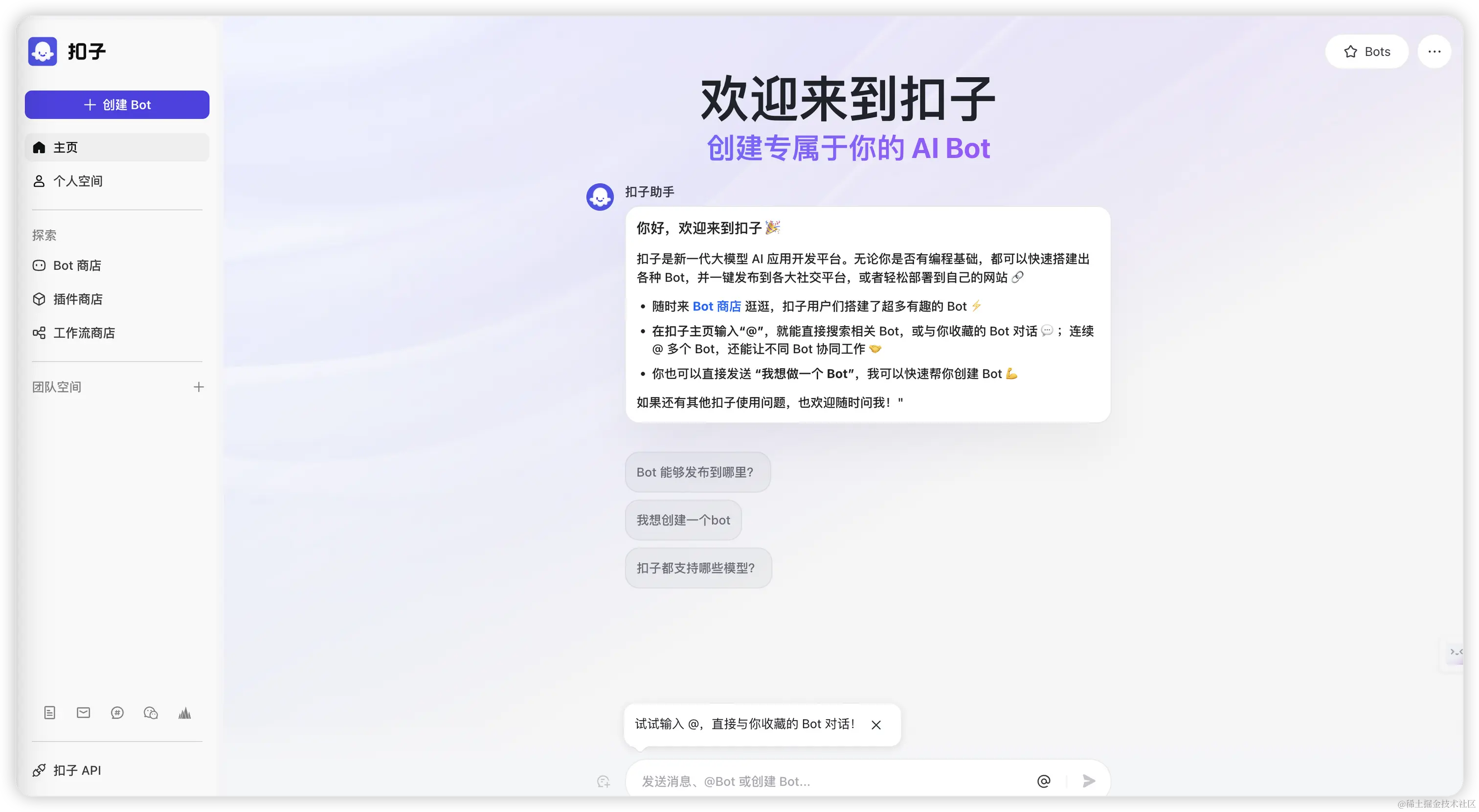Click the mail envelope icon
Screen dimensions: 1479x812
[x=83, y=713]
